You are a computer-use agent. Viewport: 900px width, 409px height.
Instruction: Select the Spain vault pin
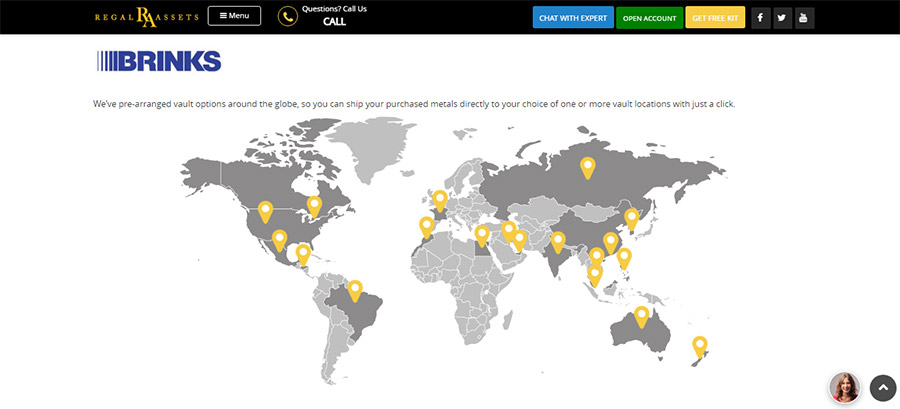[426, 228]
